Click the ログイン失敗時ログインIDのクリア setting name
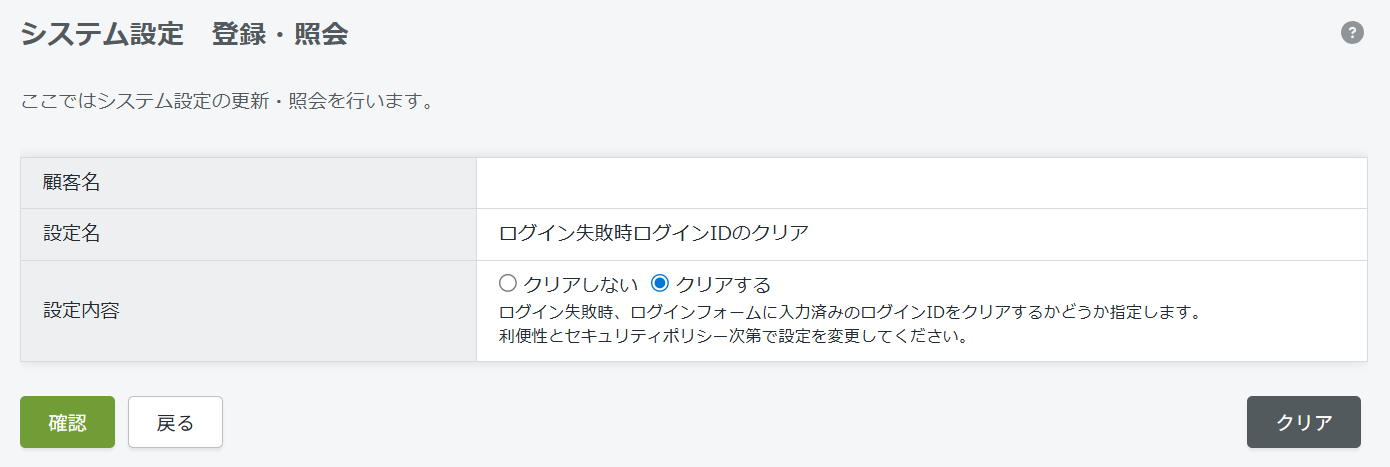The width and height of the screenshot is (1390, 467). coord(653,234)
